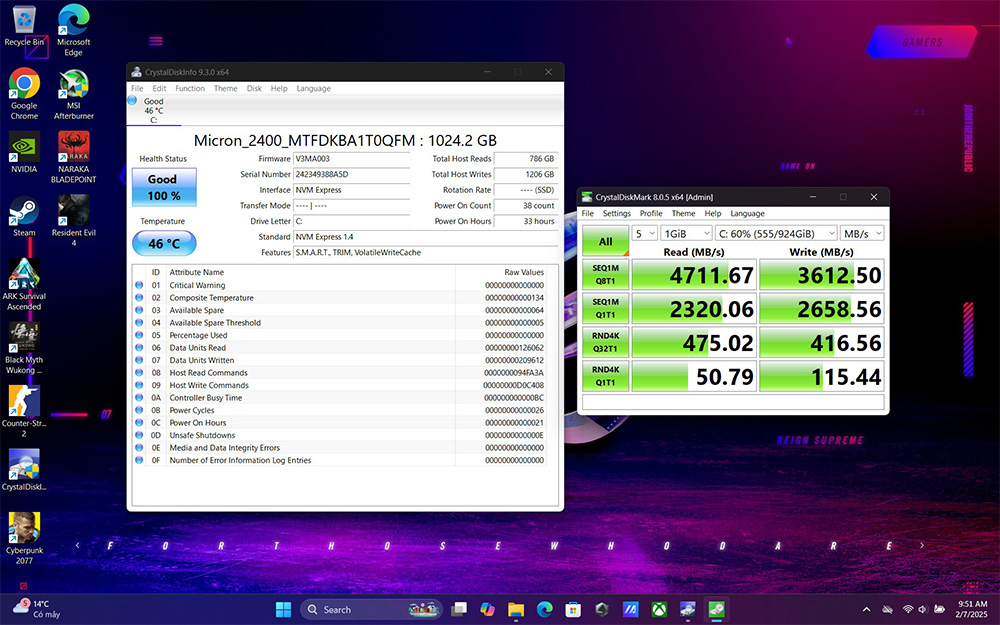
Task: Open the Google Chrome desktop shortcut
Action: tap(24, 85)
